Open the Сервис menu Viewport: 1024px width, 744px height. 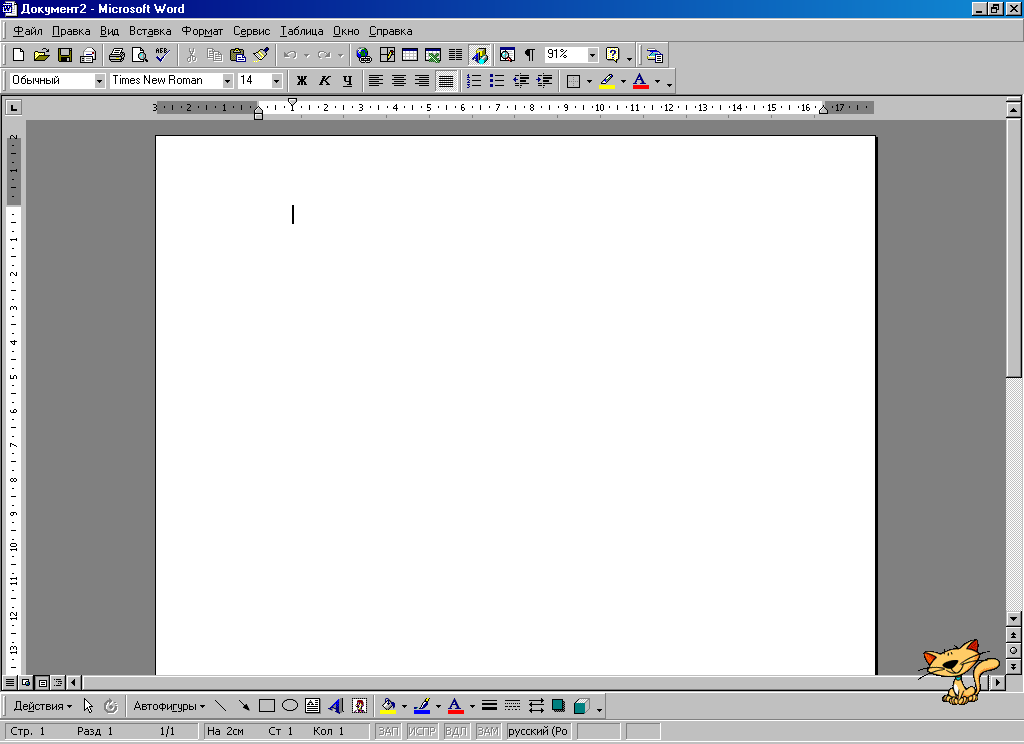pyautogui.click(x=251, y=31)
